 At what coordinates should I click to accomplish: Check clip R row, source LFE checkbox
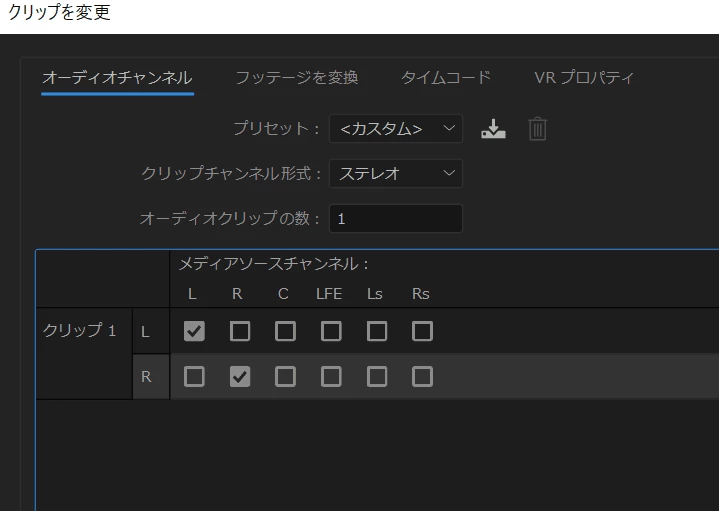coord(331,377)
